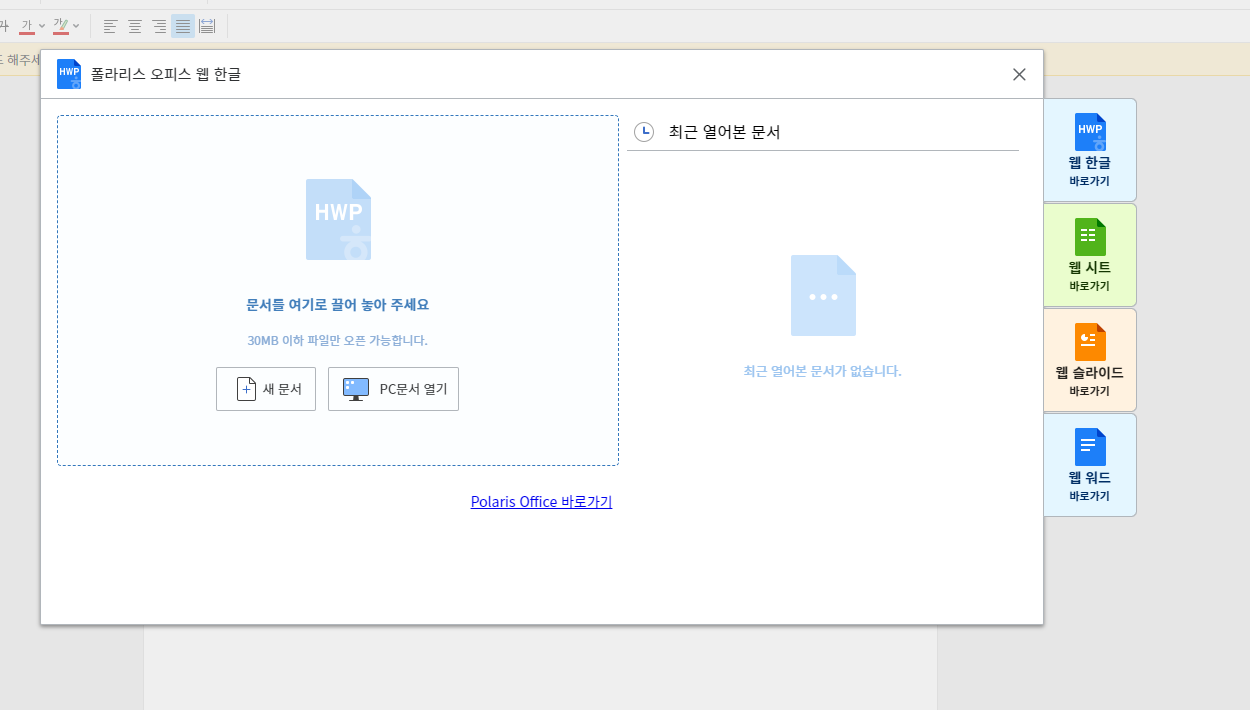Viewport: 1250px width, 710px height.
Task: Click the empty recent document placeholder icon
Action: [x=823, y=296]
